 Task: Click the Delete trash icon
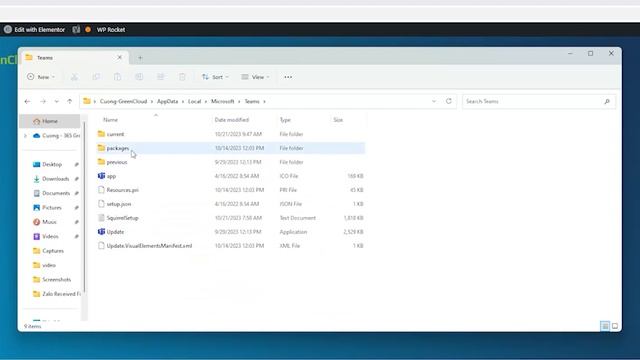tap(182, 77)
